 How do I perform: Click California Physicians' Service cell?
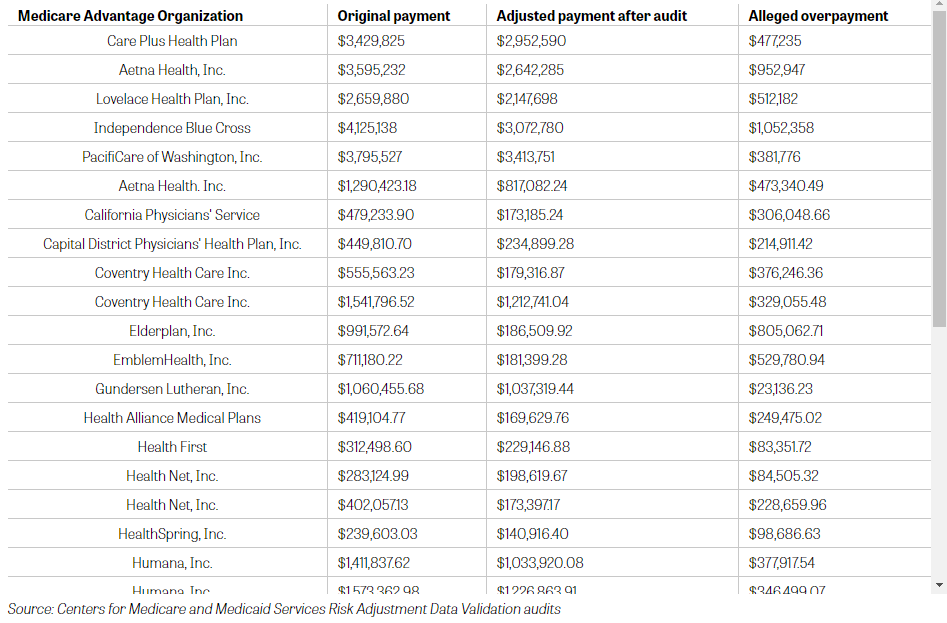click(x=172, y=215)
